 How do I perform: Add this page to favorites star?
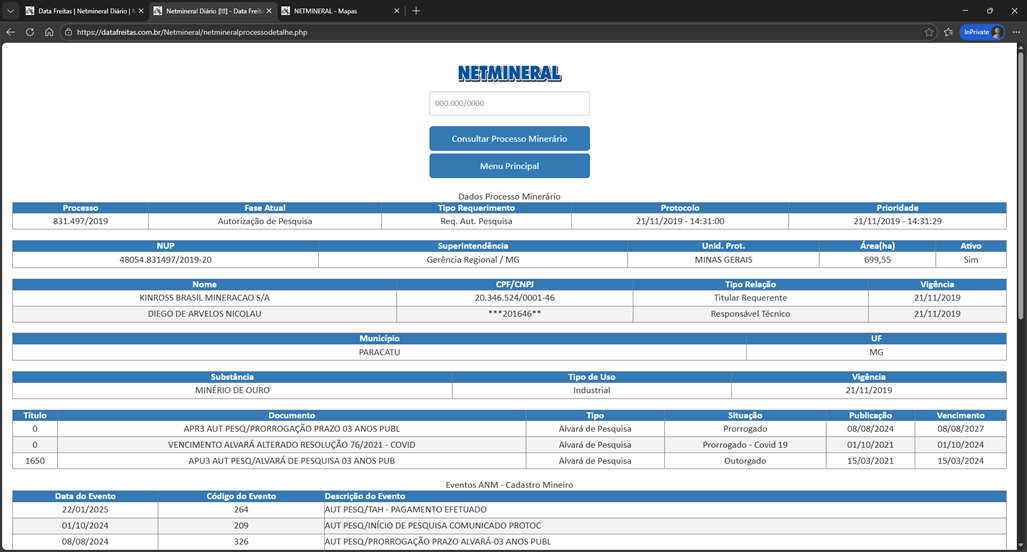[x=929, y=31]
